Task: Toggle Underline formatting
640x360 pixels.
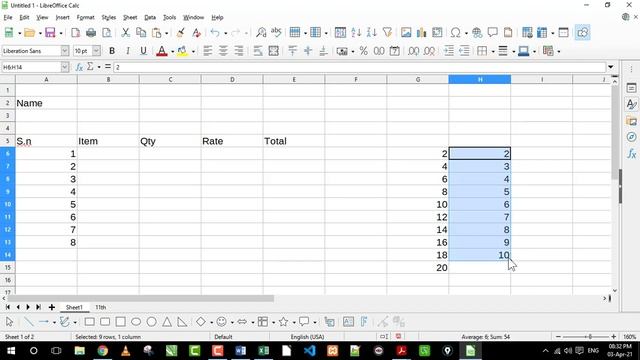Action: [143, 51]
